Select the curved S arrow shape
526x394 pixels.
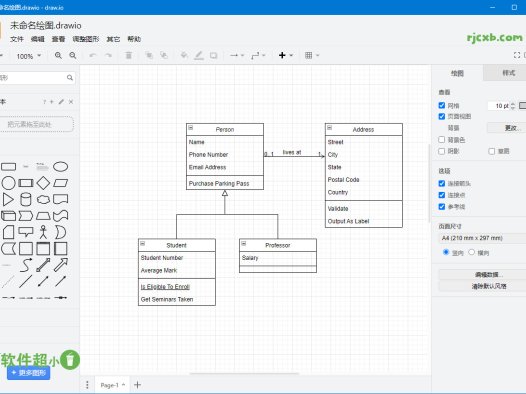(x=26, y=265)
